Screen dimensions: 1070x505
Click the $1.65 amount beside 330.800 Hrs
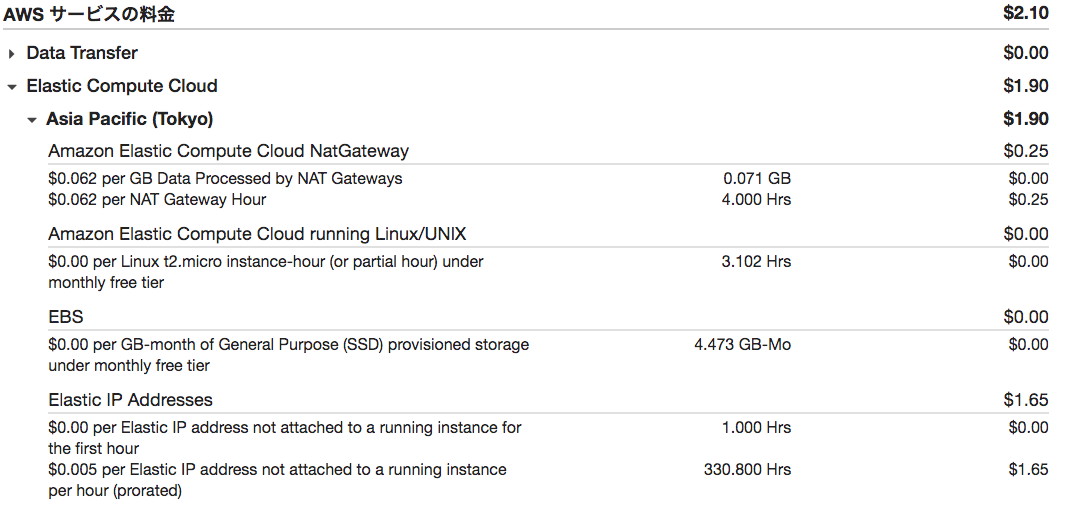click(1028, 470)
